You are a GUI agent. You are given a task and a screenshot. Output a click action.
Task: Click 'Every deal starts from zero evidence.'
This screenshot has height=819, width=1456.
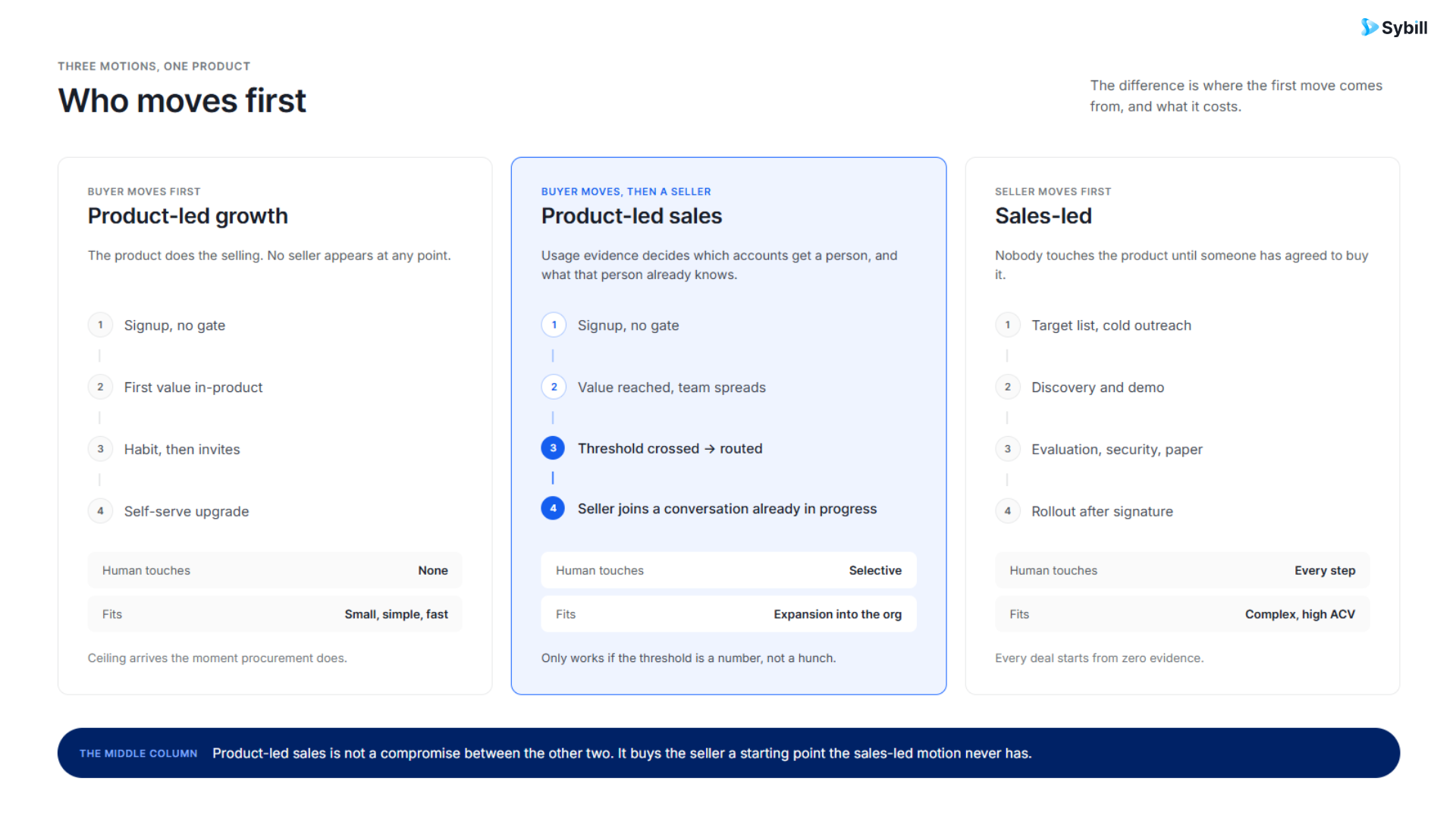[1099, 658]
